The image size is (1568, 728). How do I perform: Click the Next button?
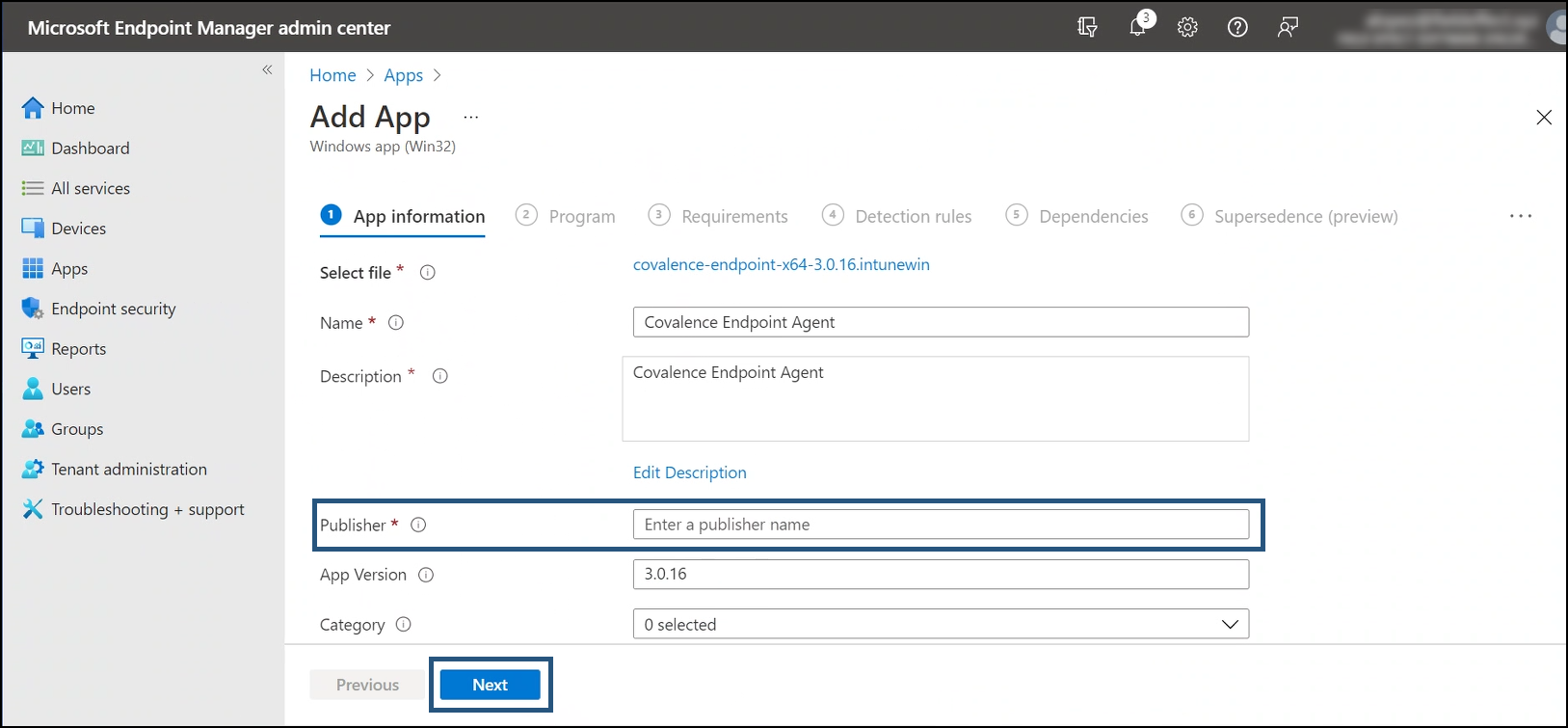(x=491, y=685)
